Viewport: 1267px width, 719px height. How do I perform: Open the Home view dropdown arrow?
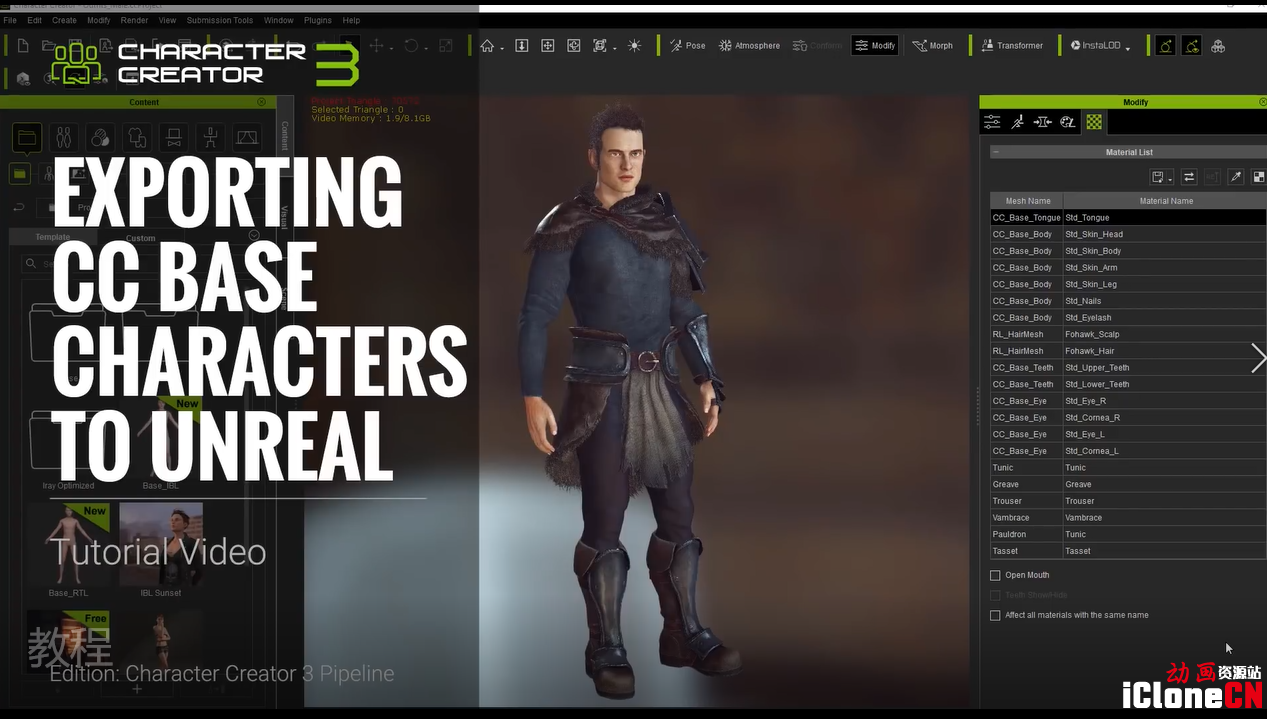502,48
